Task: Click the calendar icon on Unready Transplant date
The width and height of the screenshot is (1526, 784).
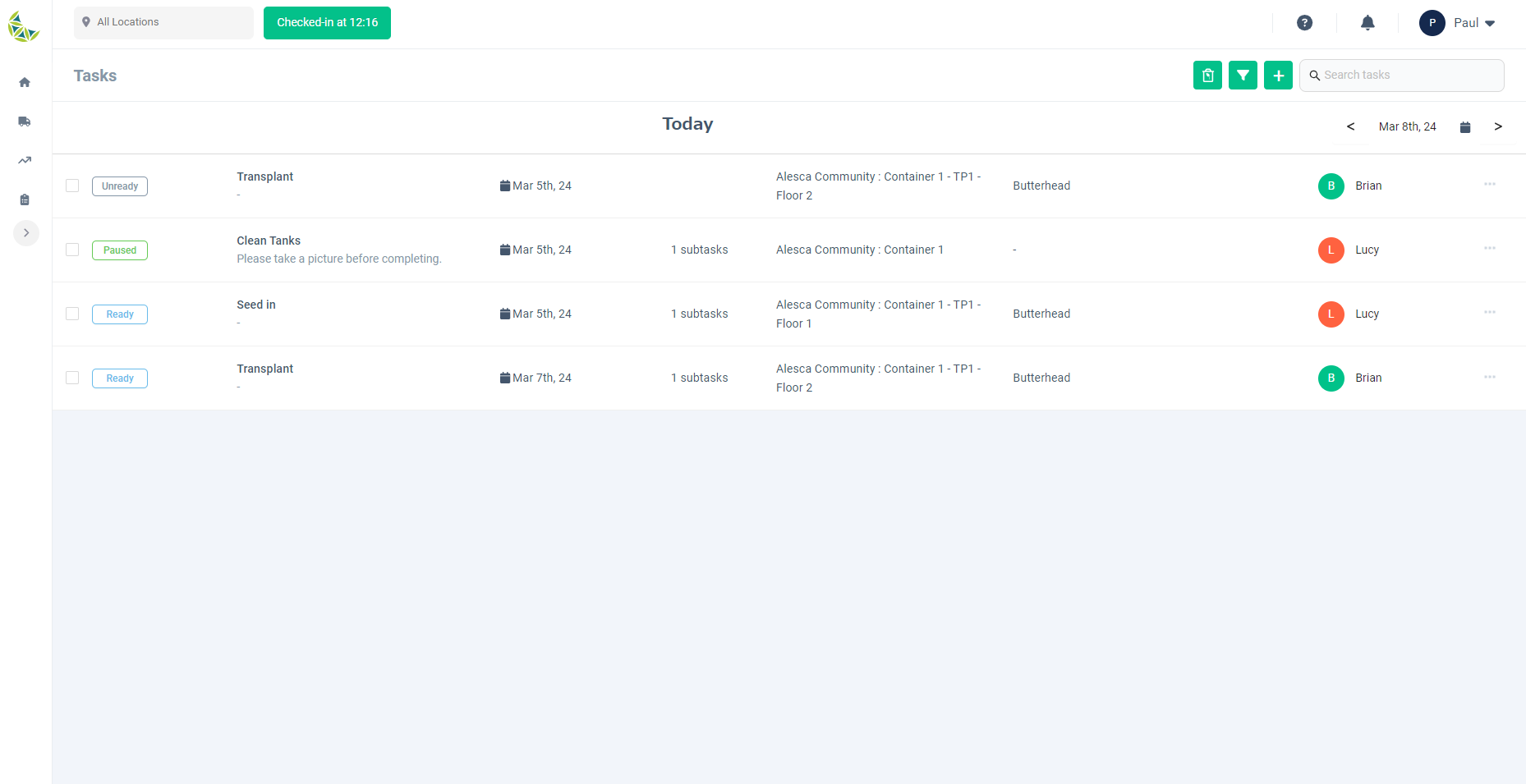Action: [505, 186]
